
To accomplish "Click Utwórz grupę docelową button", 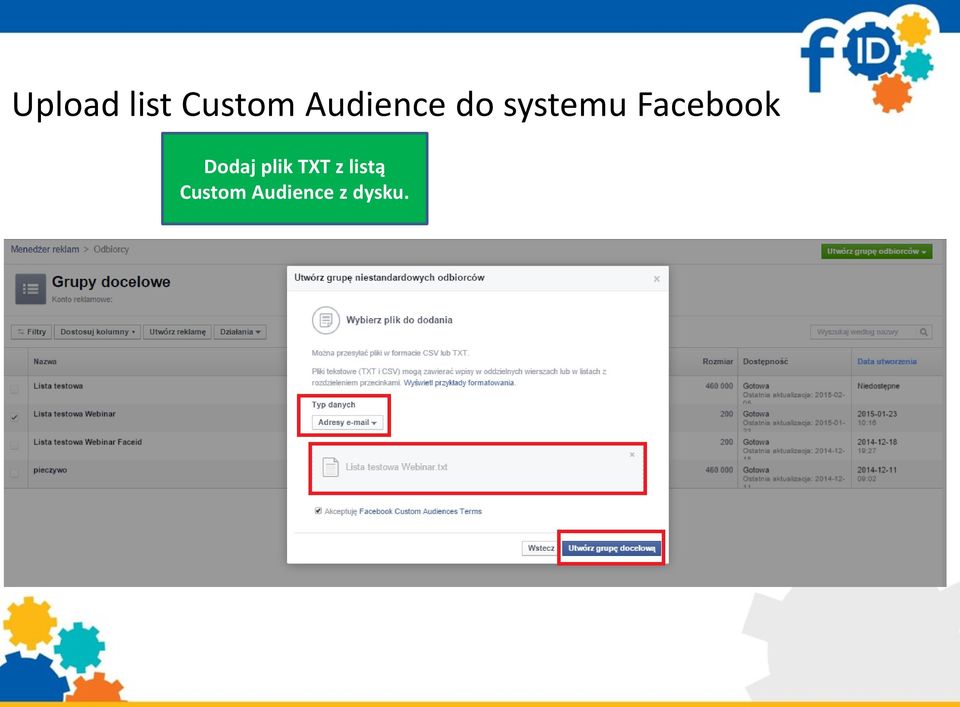I will 611,548.
